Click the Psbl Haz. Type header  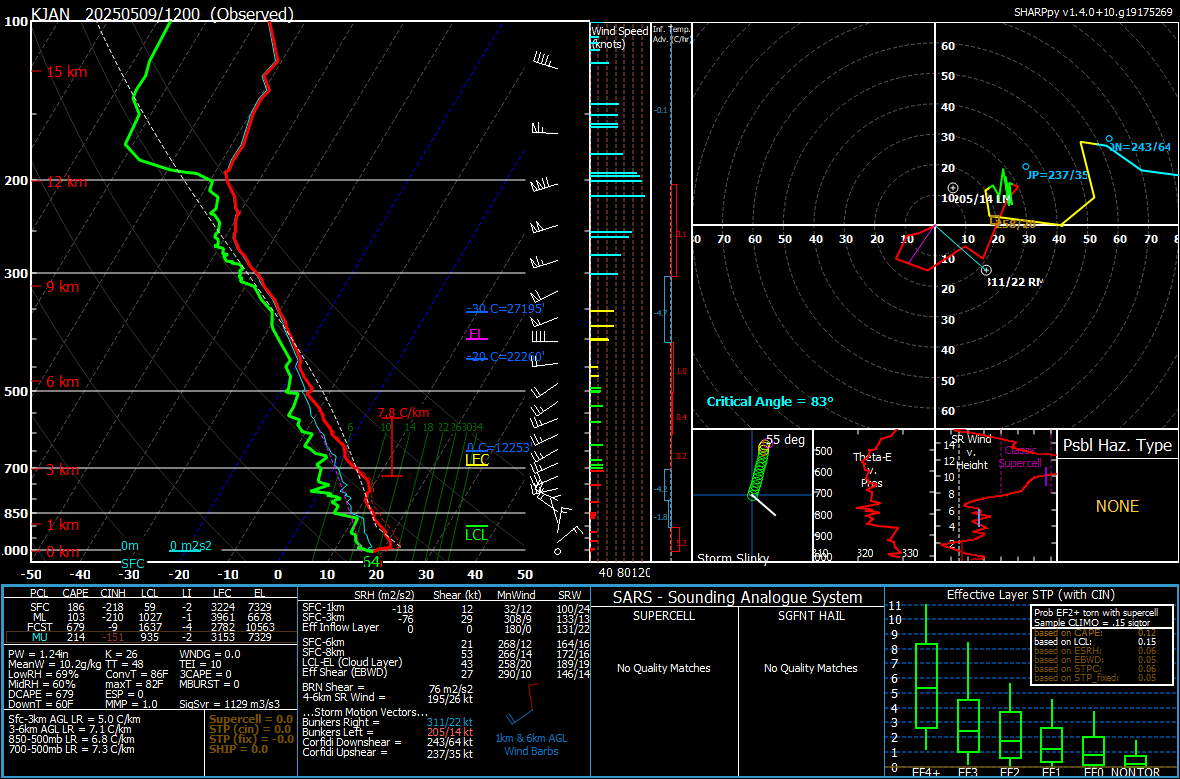(1118, 446)
